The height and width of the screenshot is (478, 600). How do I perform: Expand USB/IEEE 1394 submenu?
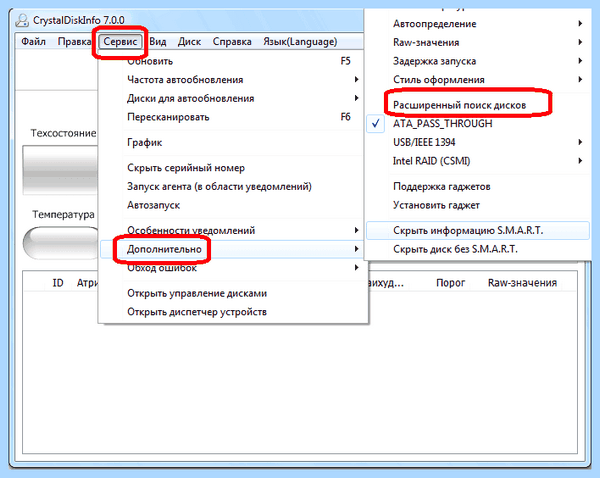(x=478, y=142)
